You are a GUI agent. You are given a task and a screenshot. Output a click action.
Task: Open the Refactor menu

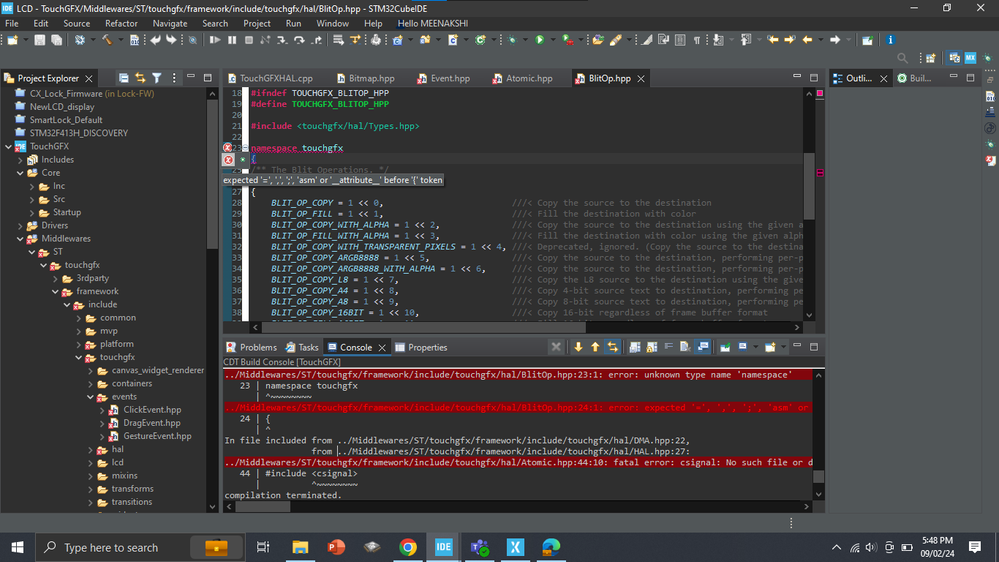pyautogui.click(x=122, y=23)
